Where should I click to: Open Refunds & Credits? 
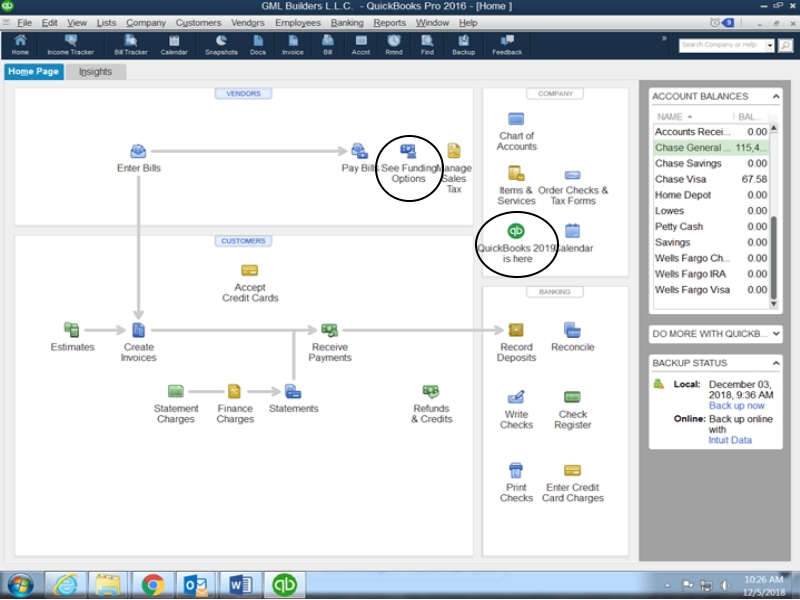point(431,404)
